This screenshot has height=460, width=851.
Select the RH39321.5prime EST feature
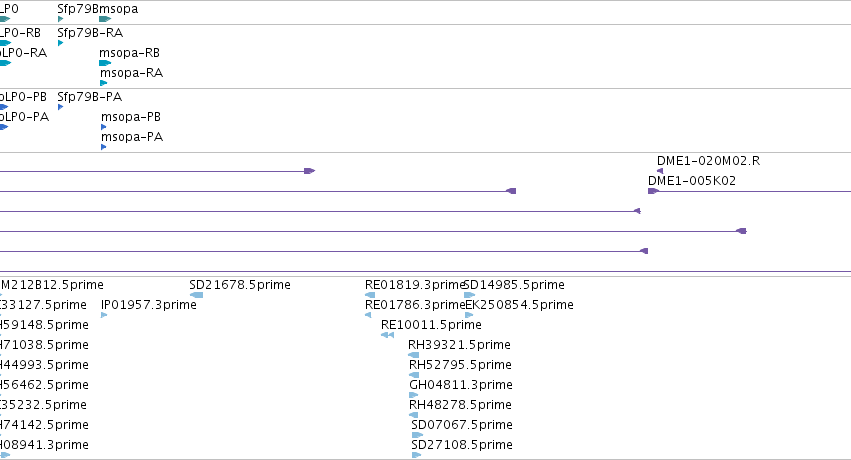(x=414, y=355)
